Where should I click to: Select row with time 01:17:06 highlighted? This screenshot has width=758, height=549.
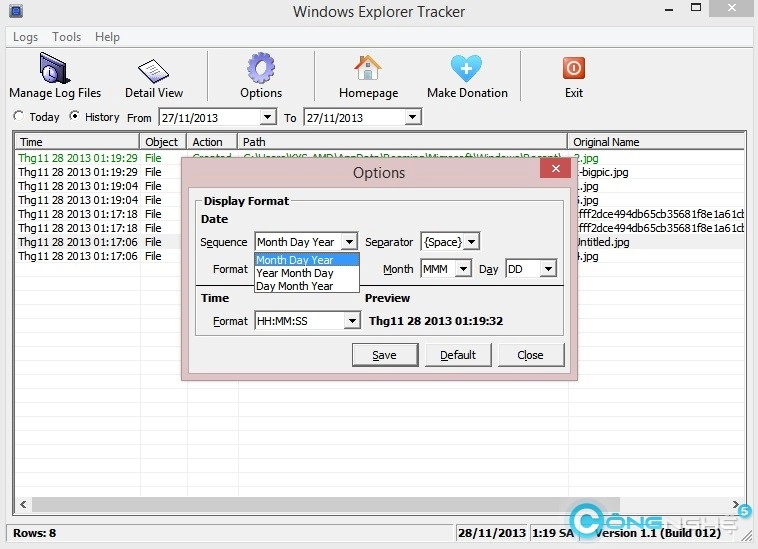tap(78, 242)
